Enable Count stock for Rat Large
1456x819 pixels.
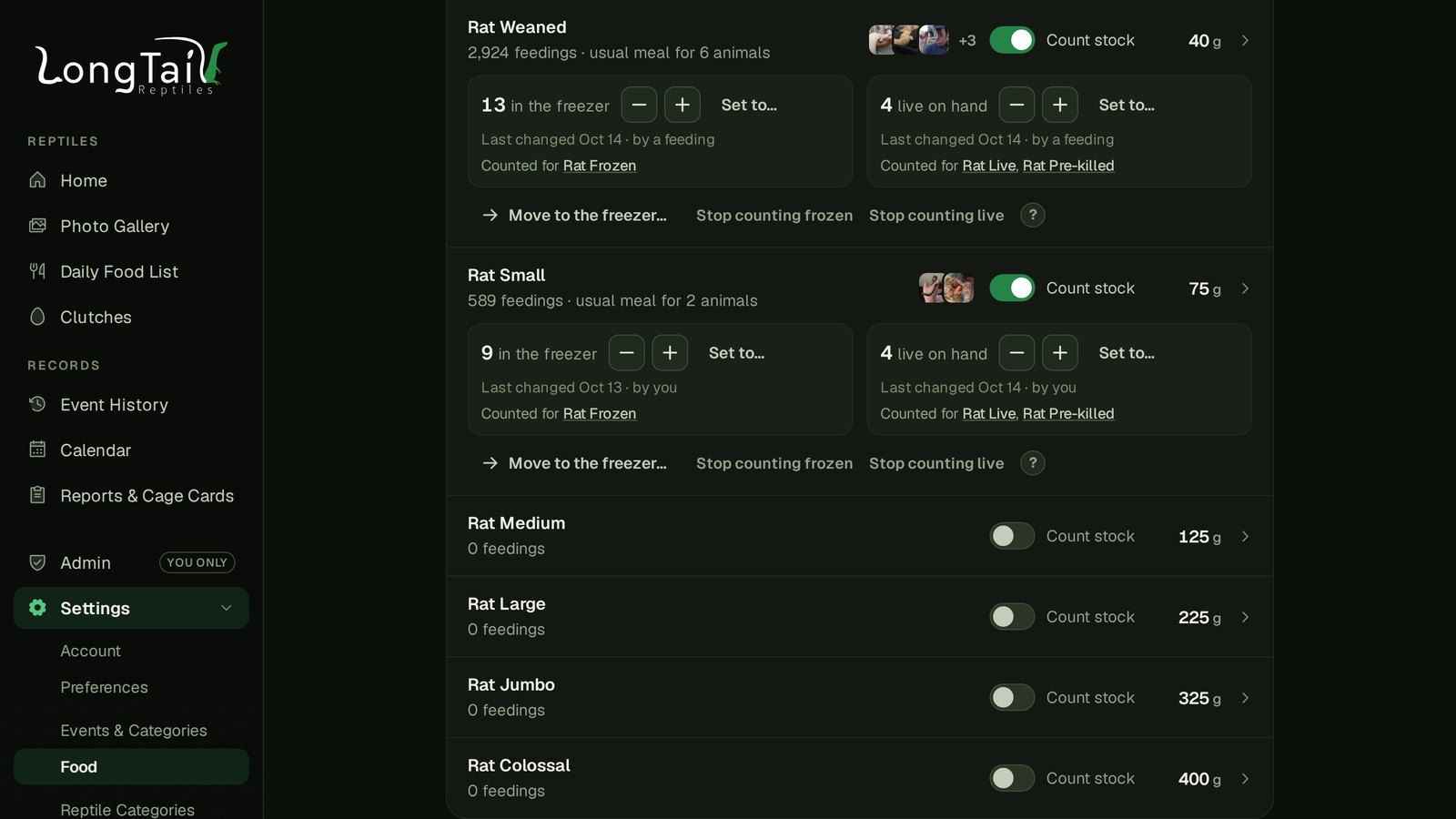[1012, 617]
